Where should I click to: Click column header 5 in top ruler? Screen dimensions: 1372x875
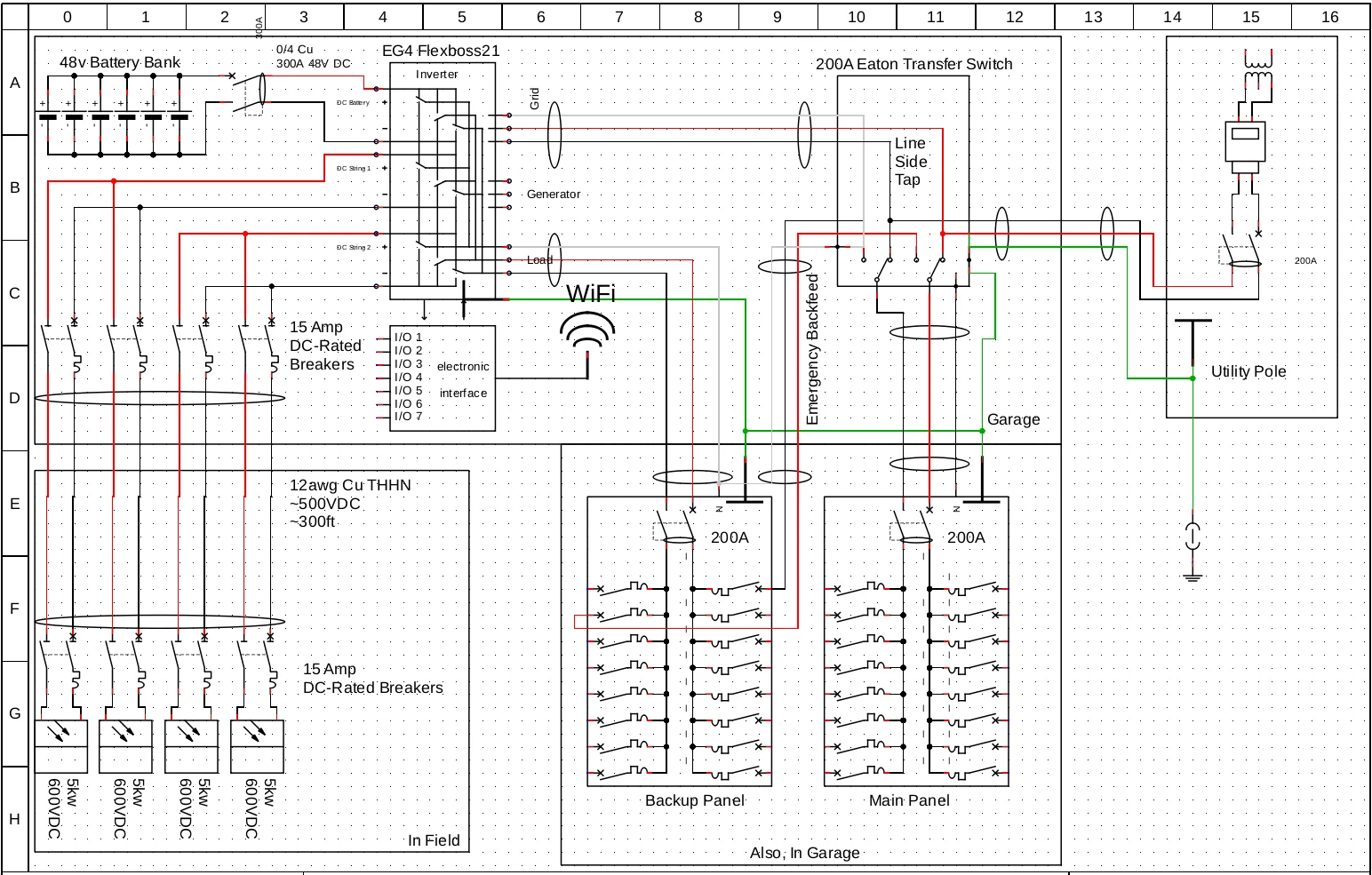click(462, 17)
